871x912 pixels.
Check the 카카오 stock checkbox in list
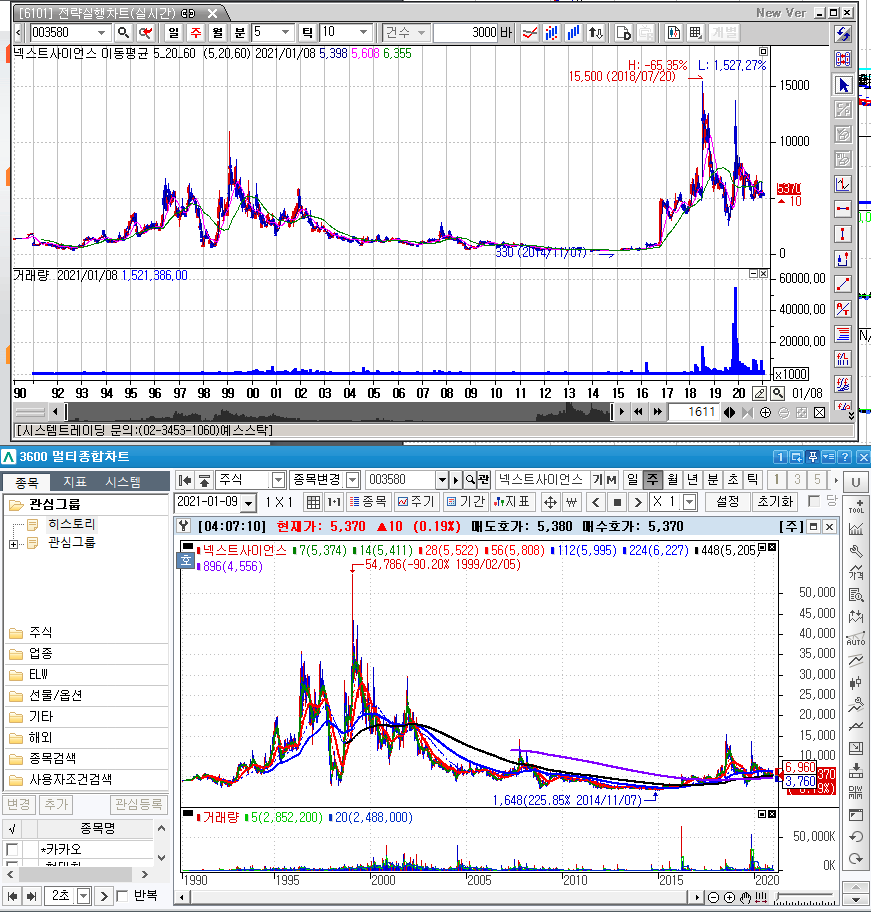point(12,849)
